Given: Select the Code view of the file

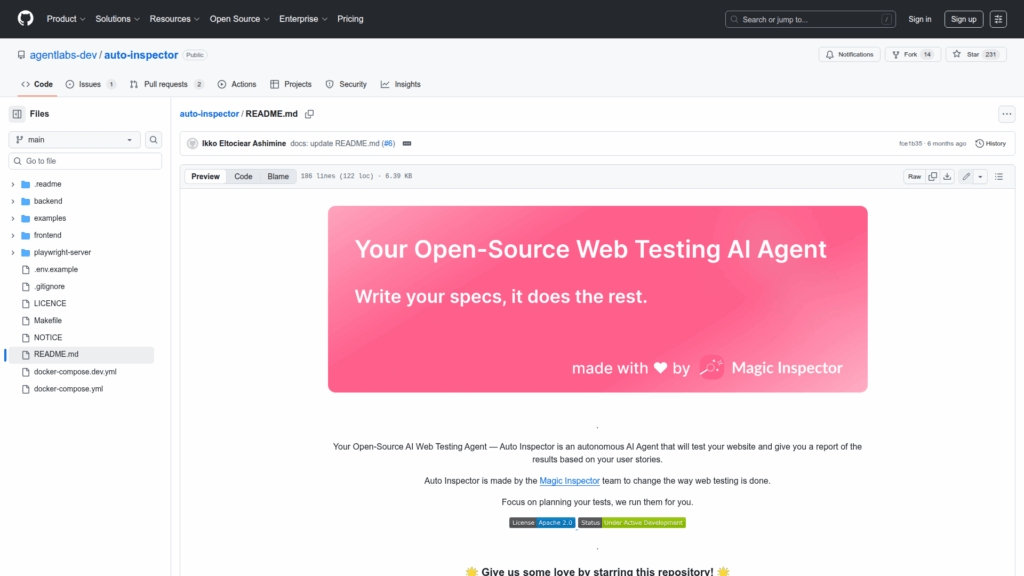Looking at the screenshot, I should pyautogui.click(x=243, y=176).
